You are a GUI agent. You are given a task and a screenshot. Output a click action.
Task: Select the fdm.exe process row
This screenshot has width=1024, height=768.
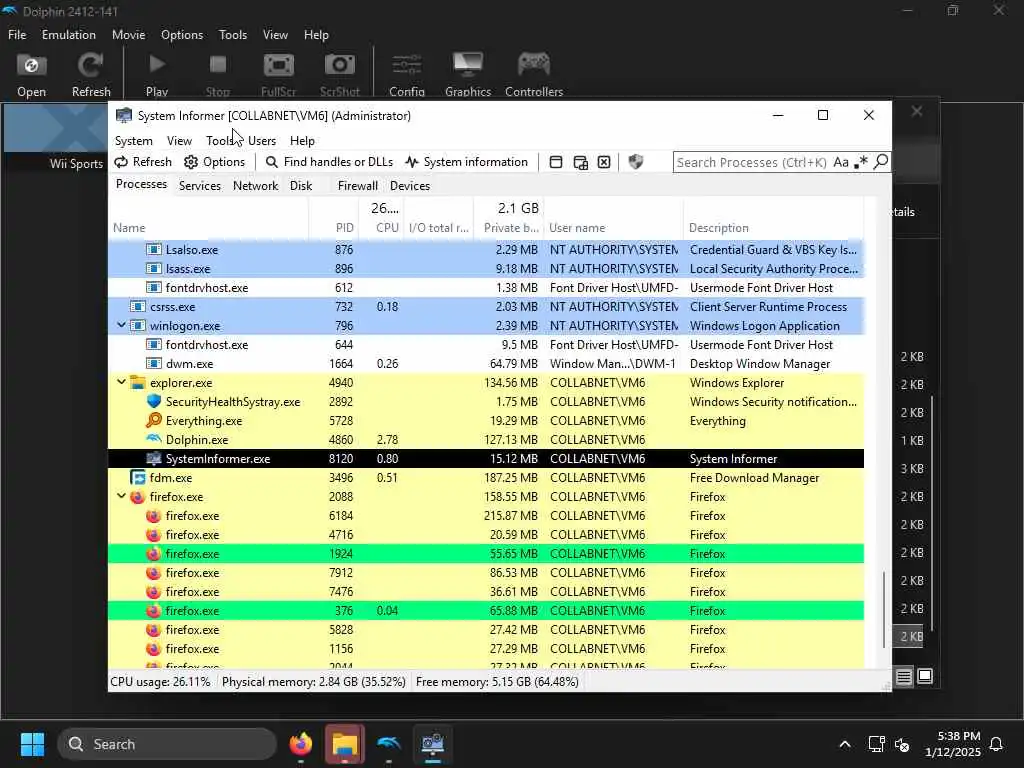pos(486,477)
